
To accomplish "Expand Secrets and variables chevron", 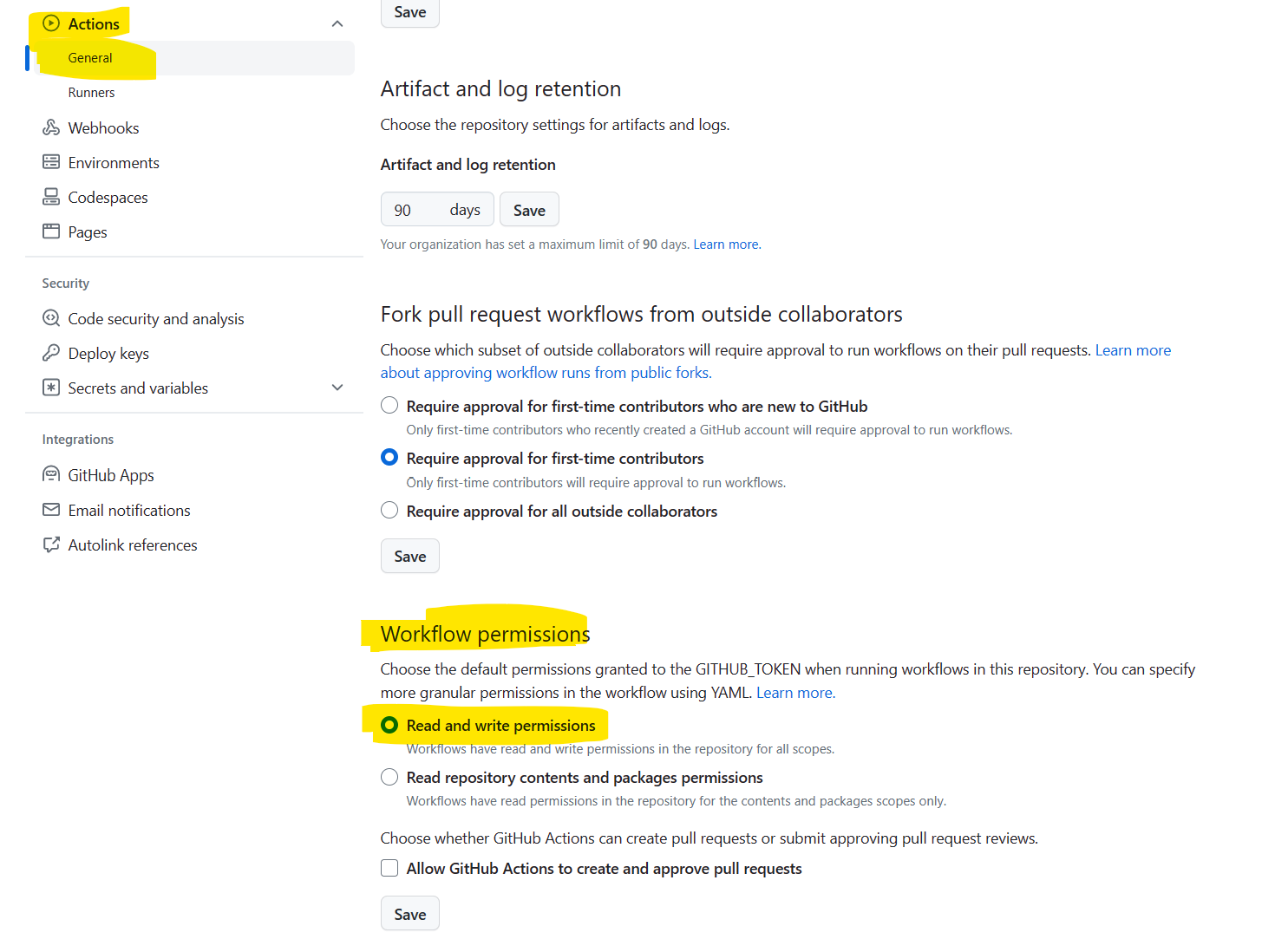I will pos(337,388).
